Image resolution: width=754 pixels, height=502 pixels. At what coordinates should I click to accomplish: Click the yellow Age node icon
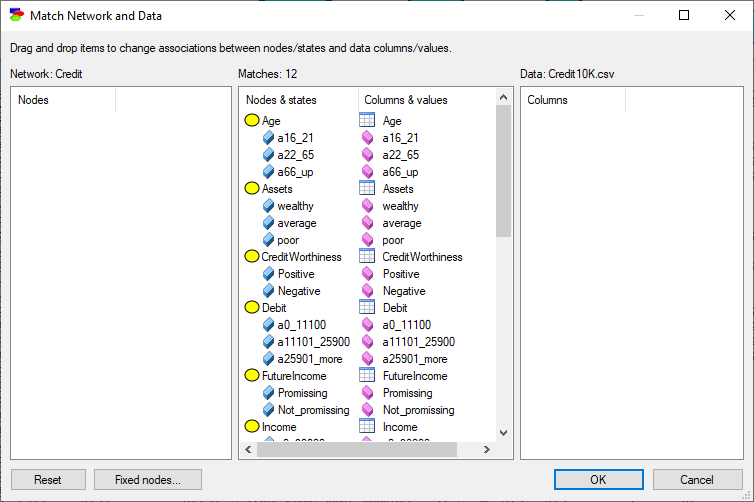pyautogui.click(x=251, y=120)
